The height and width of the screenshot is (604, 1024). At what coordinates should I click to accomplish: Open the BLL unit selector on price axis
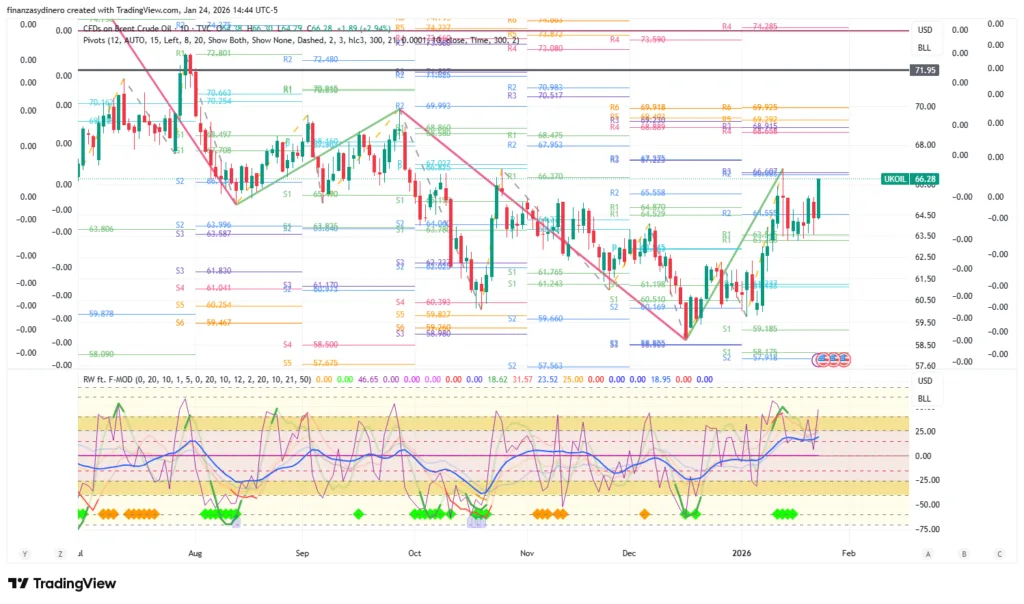pos(925,48)
